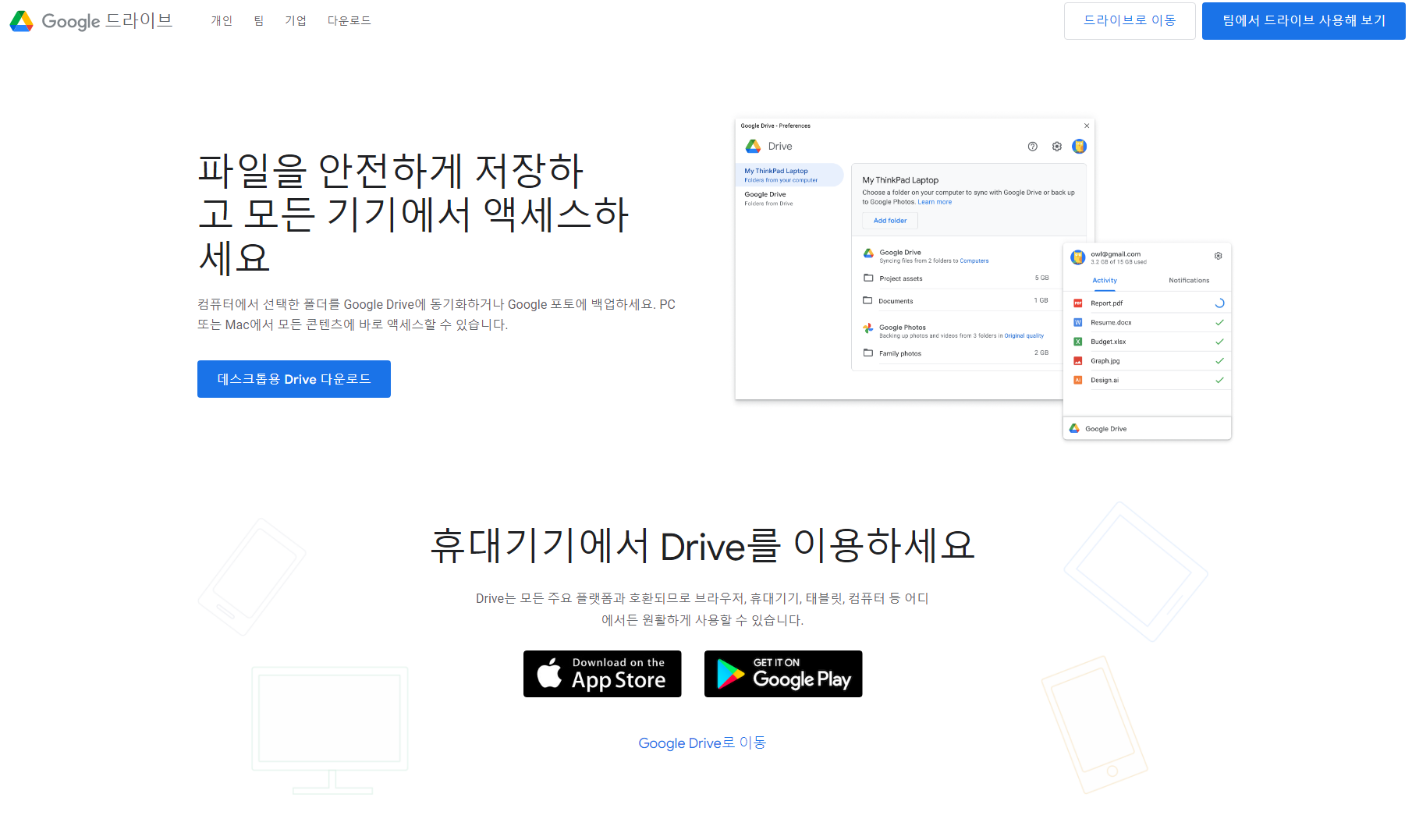This screenshot has width=1412, height=840.
Task: Click 데스크톱용 Drive 다운로드 button
Action: 294,379
